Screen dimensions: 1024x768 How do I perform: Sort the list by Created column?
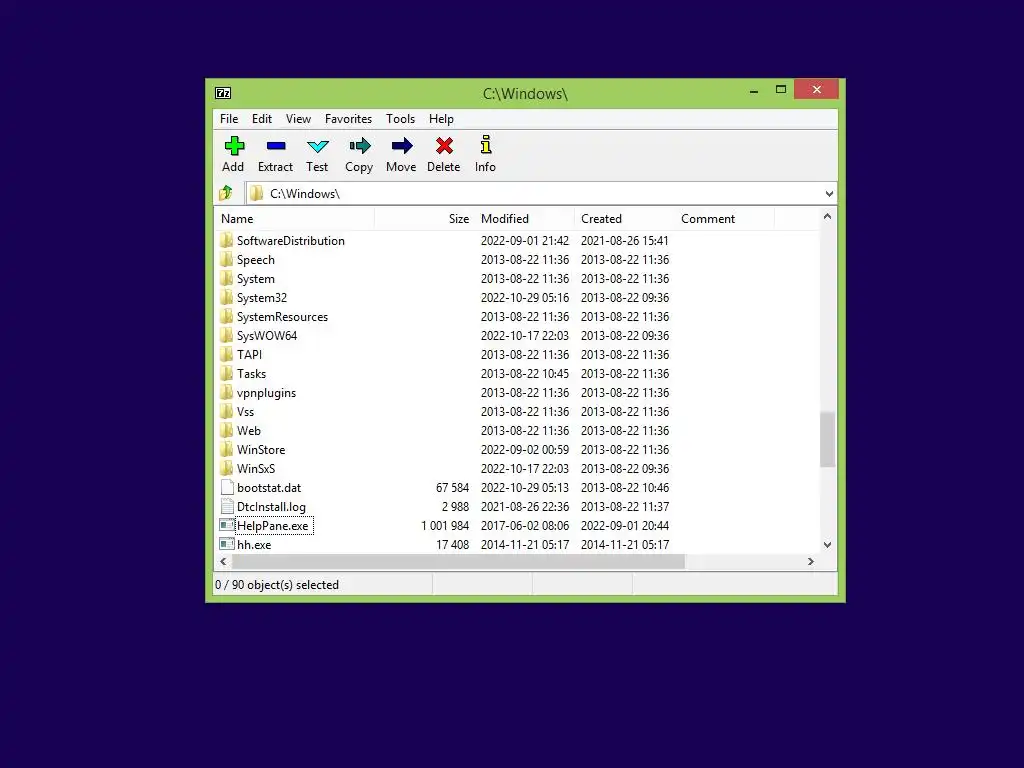pos(624,219)
